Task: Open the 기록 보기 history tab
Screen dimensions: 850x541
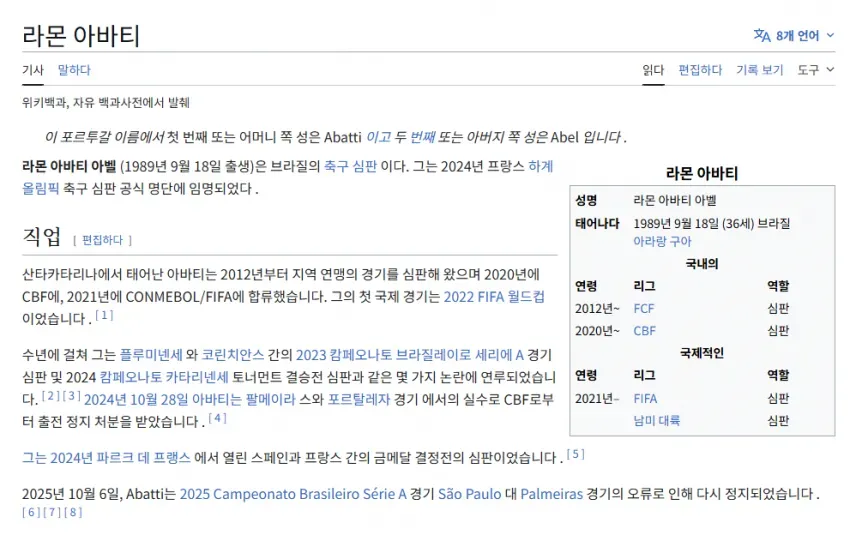Action: 759,70
